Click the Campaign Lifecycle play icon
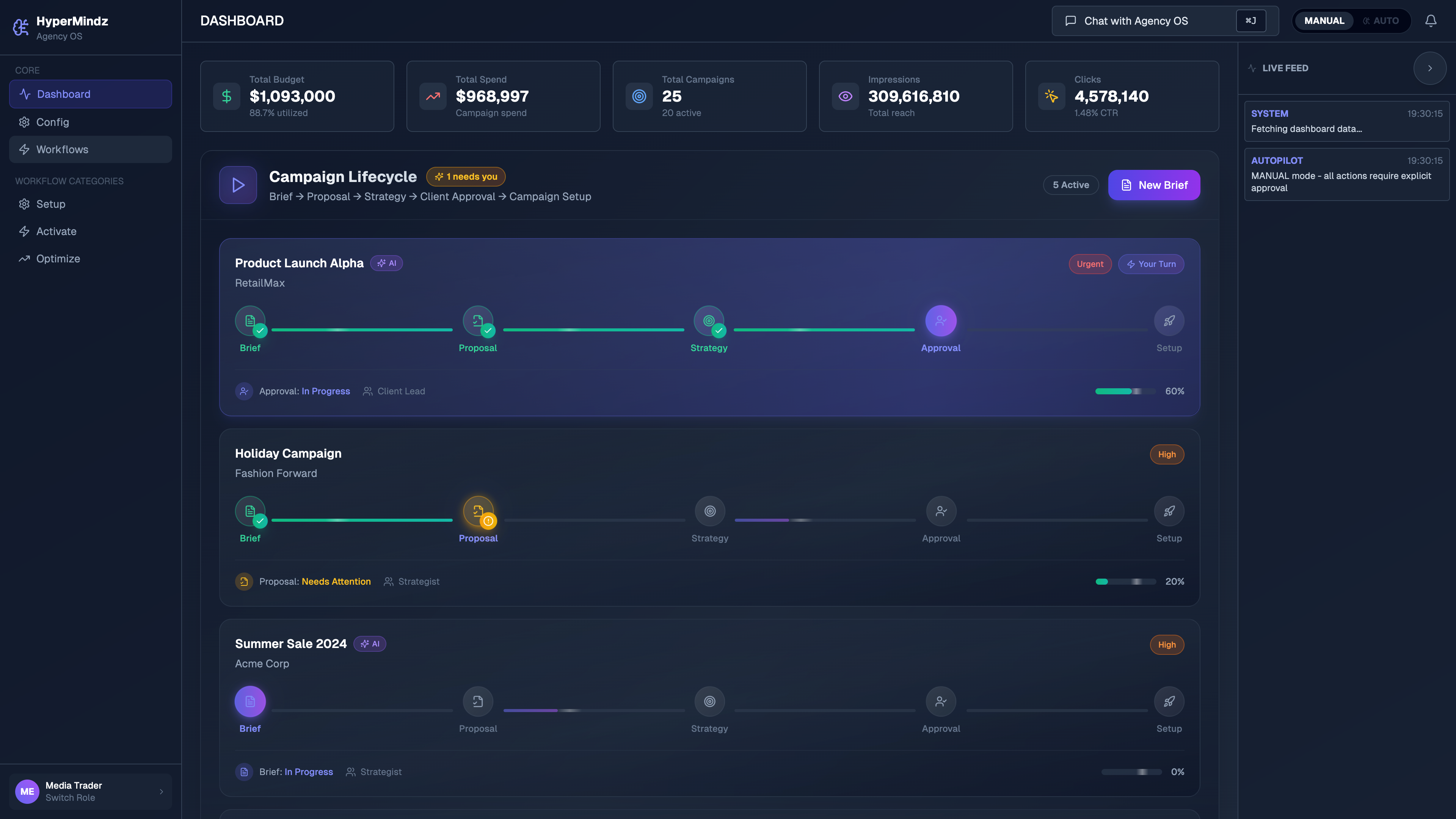 click(x=237, y=185)
